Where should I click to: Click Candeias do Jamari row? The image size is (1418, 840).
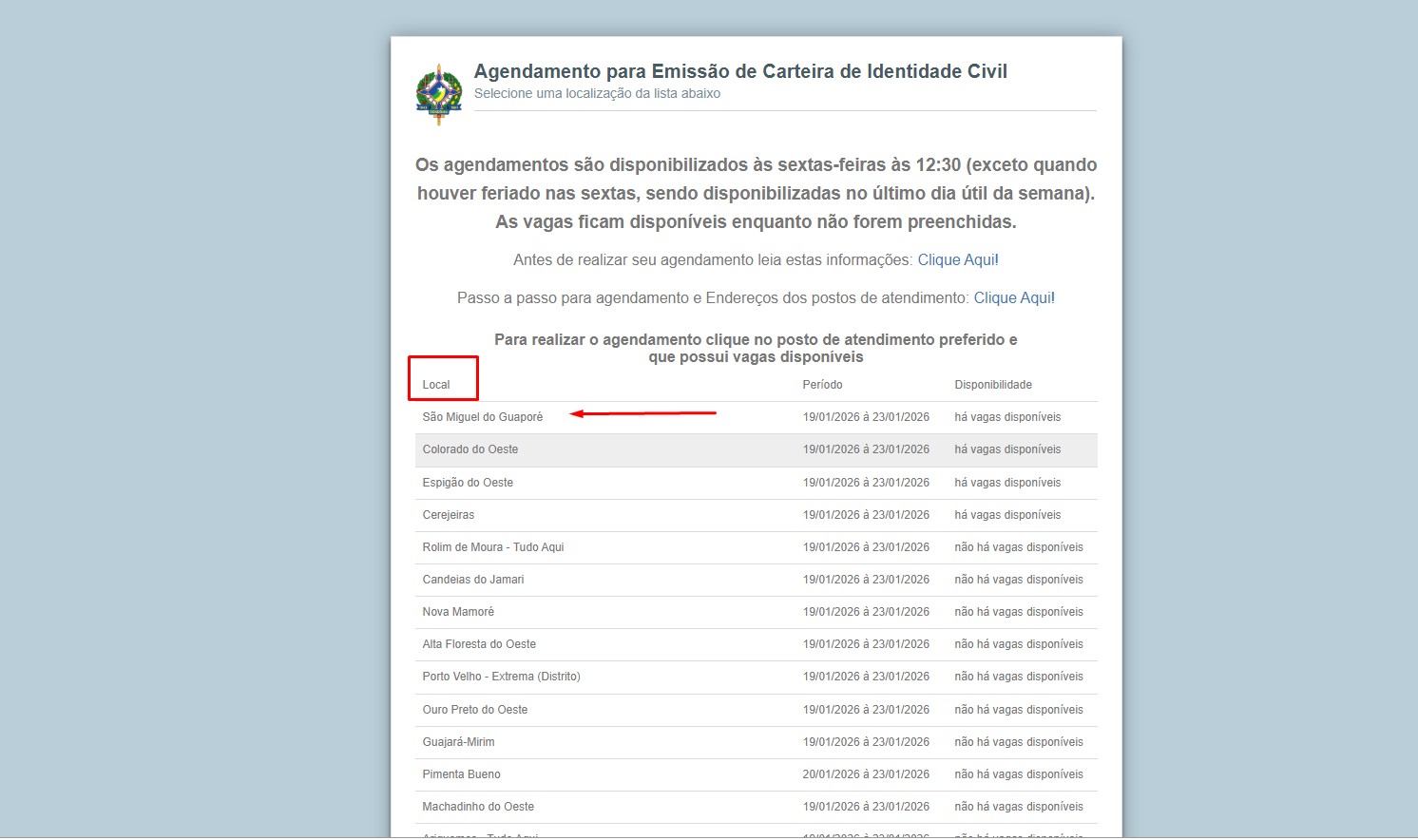472,579
